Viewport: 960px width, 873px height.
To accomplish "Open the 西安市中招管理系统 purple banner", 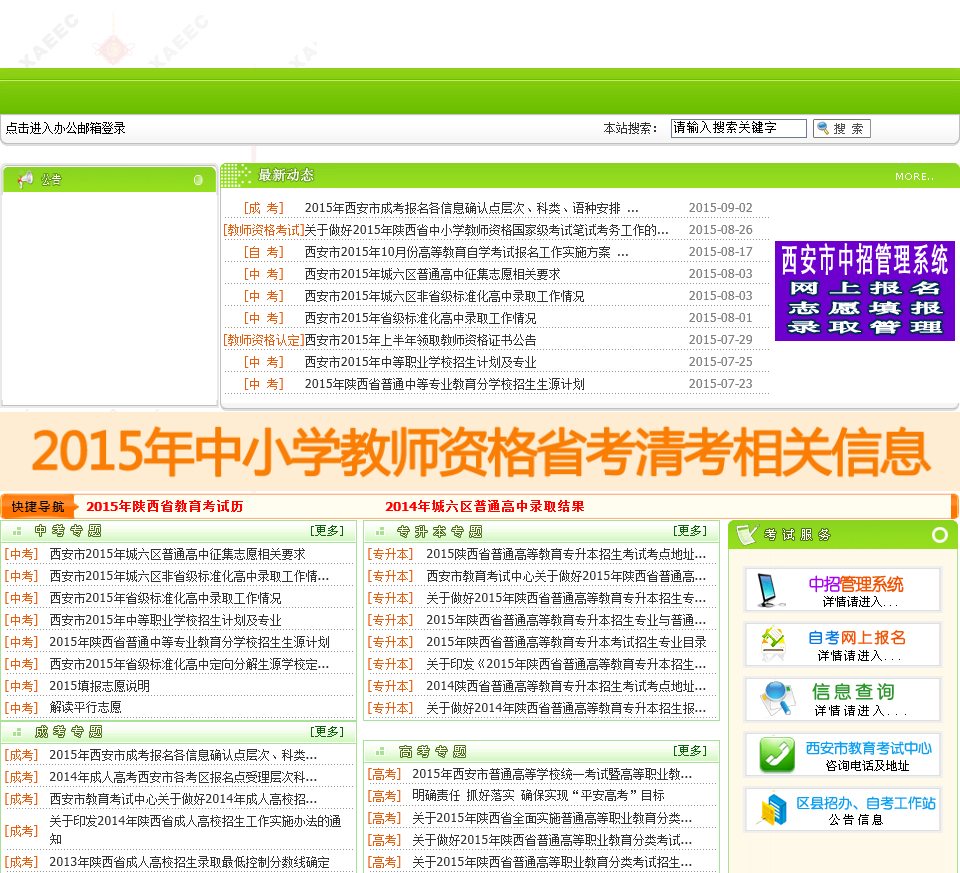I will pos(865,291).
